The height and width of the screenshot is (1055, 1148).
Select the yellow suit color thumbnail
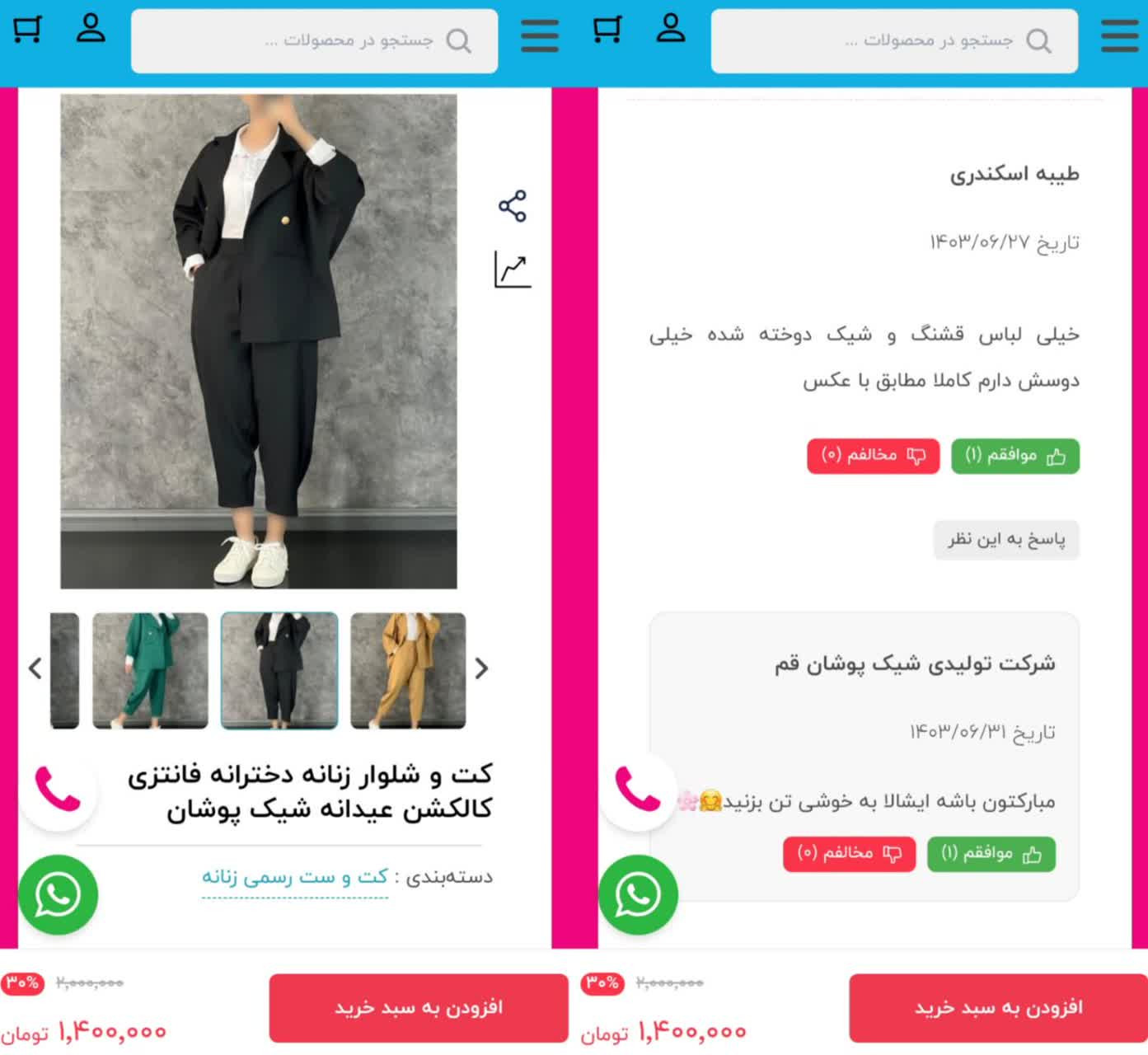408,670
